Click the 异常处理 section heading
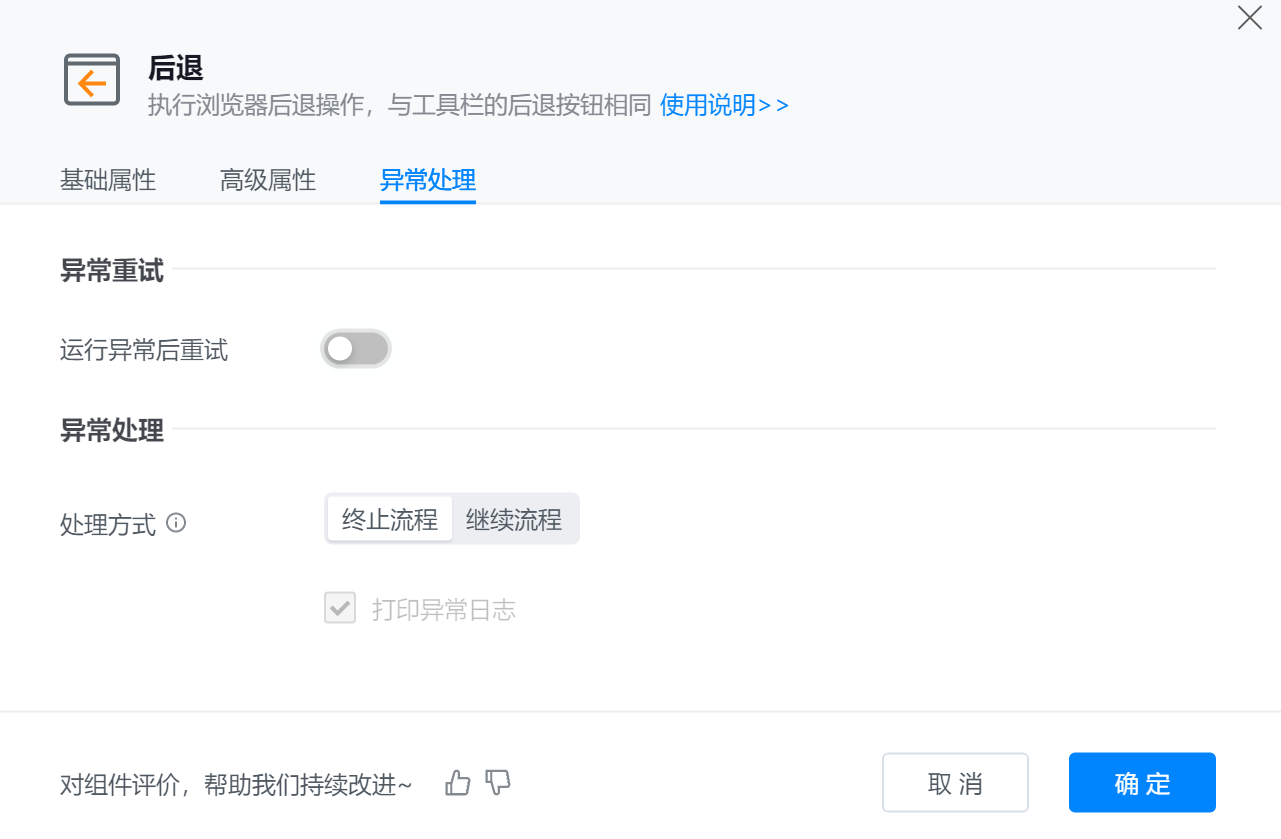This screenshot has width=1281, height=839. pos(112,431)
